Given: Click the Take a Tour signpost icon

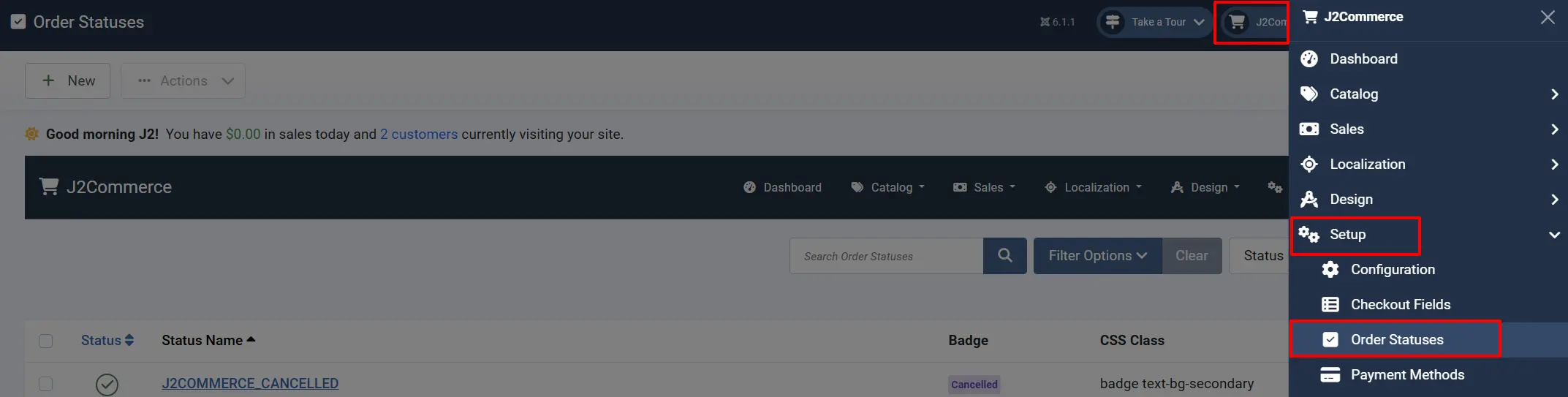Looking at the screenshot, I should 1113,22.
